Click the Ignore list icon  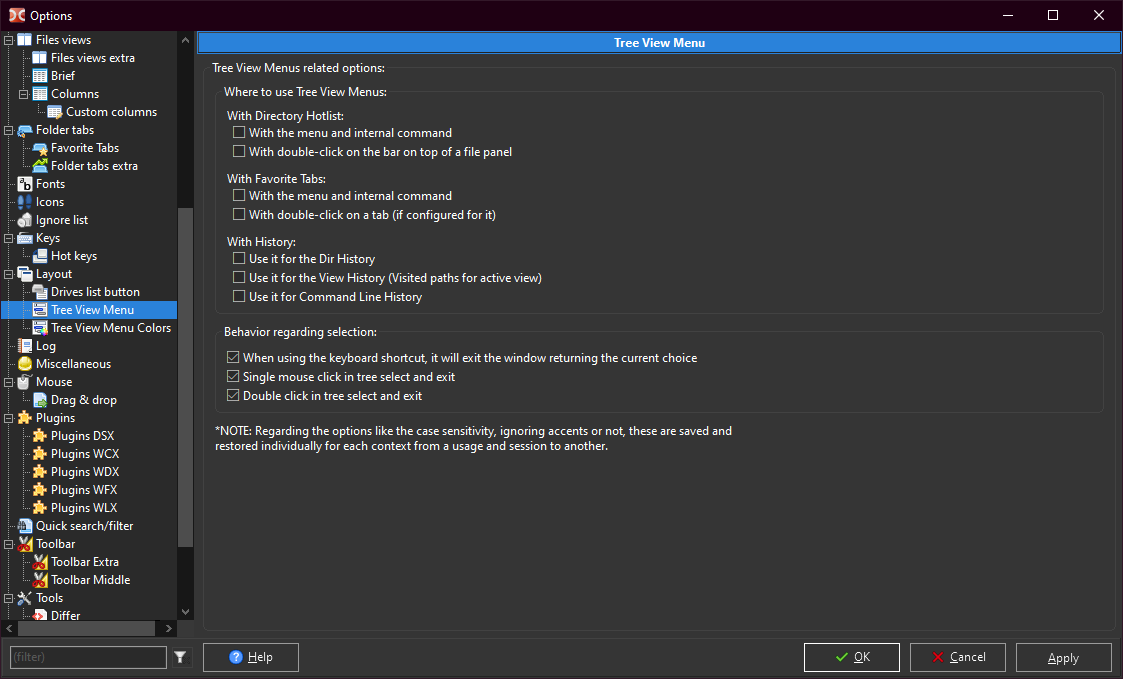click(25, 220)
